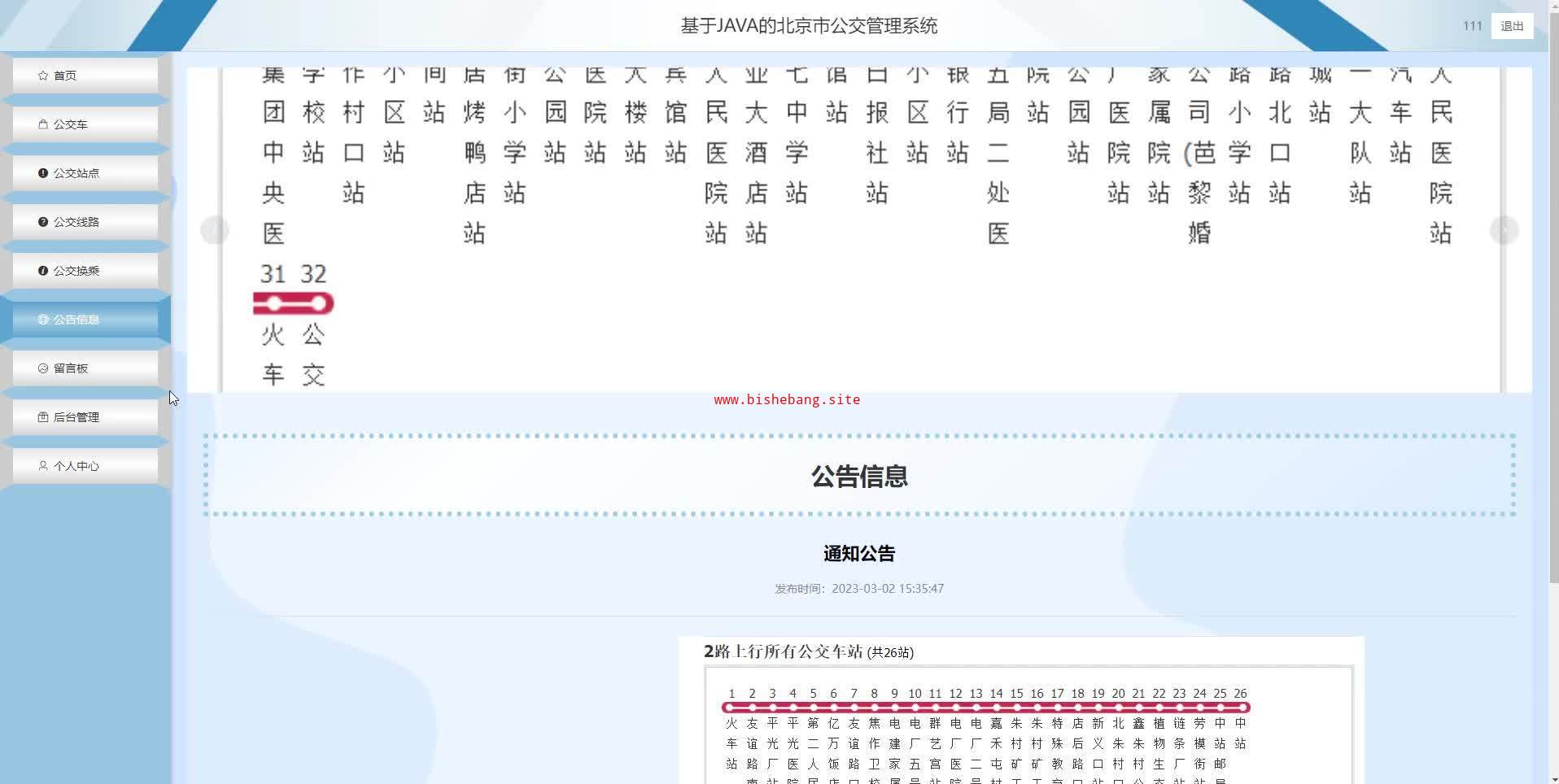Viewport: 1559px width, 784px height.
Task: Click the 后台管理 admin icon
Action: tap(43, 417)
